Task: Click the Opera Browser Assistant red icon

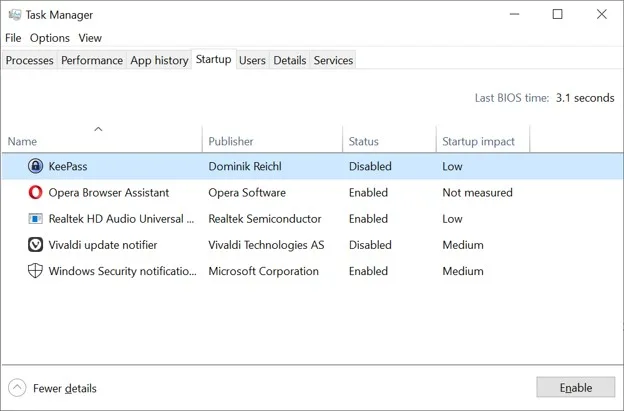Action: (35, 193)
